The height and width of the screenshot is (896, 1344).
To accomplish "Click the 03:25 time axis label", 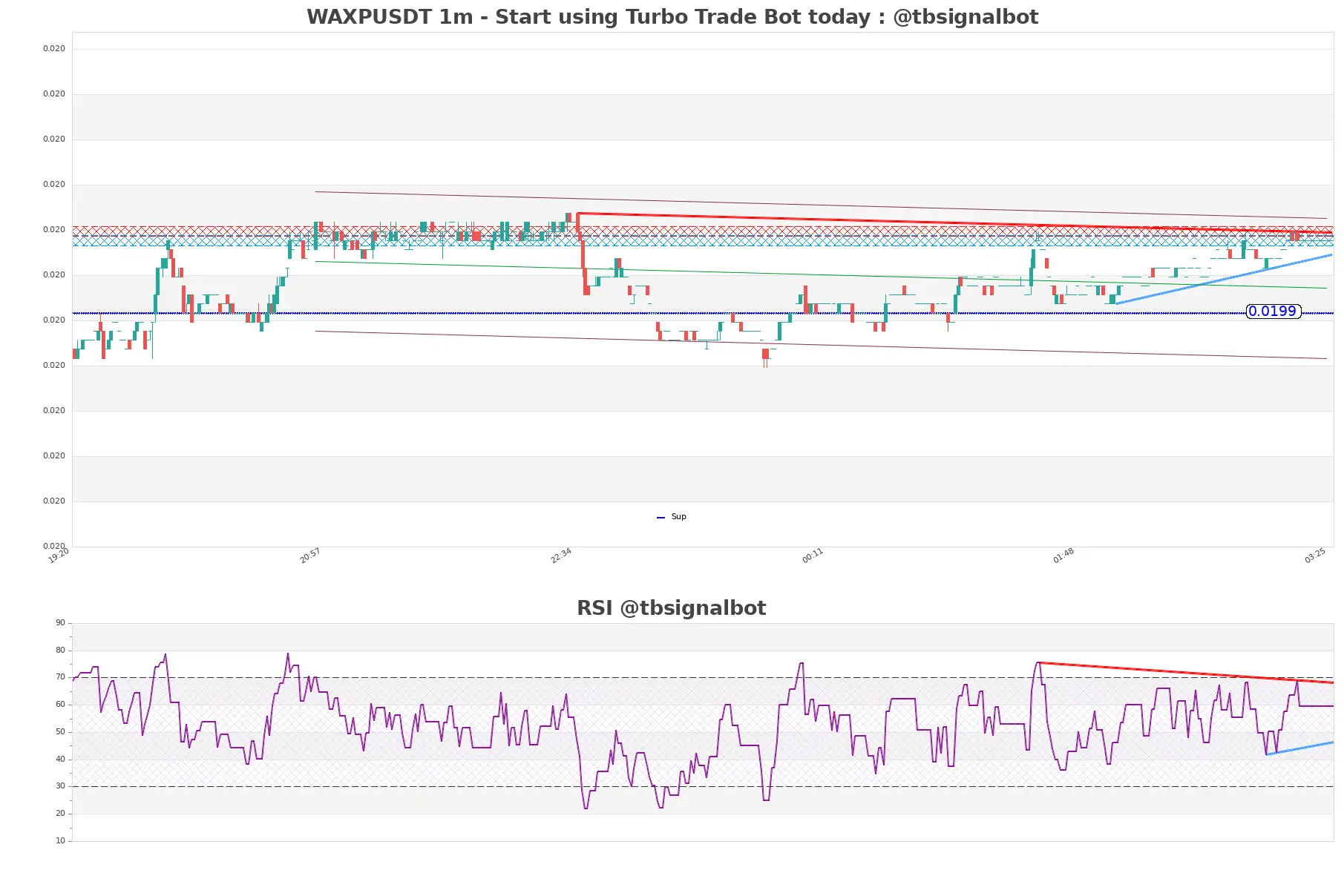I will point(1315,556).
